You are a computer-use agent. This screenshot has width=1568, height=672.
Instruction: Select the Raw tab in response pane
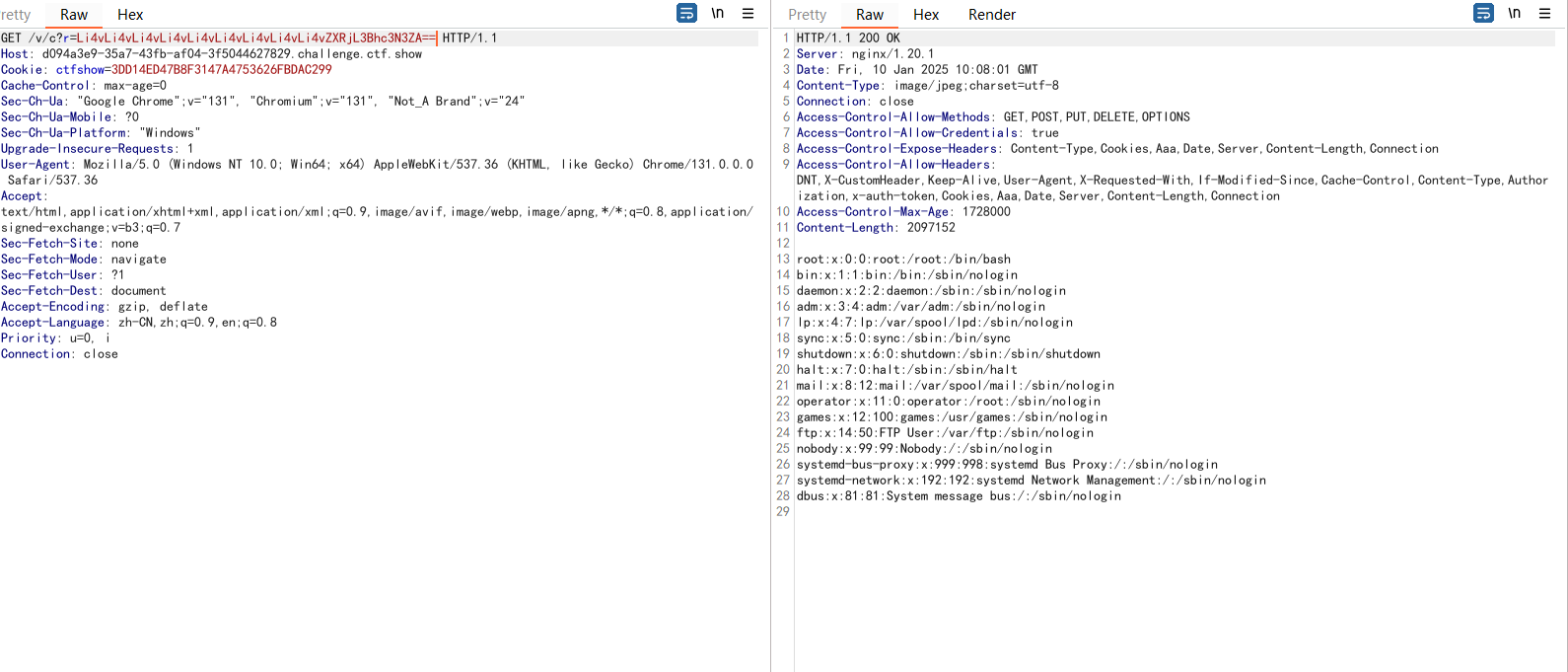pos(870,15)
